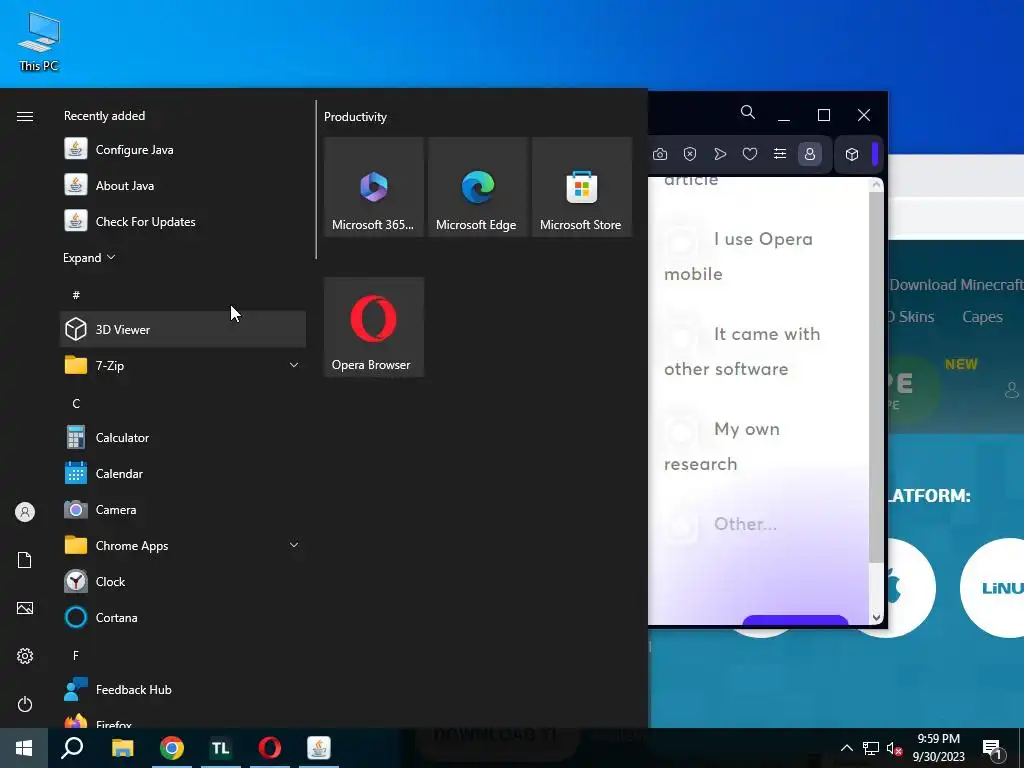1024x768 pixels.
Task: Select the 'Other...' radio option
Action: tap(720, 524)
